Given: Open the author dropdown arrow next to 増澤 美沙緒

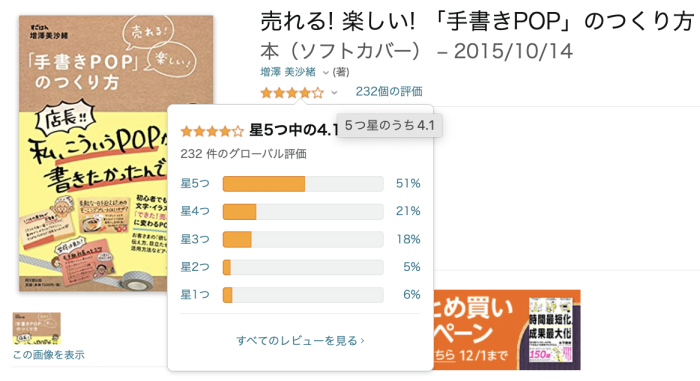Looking at the screenshot, I should [x=325, y=73].
